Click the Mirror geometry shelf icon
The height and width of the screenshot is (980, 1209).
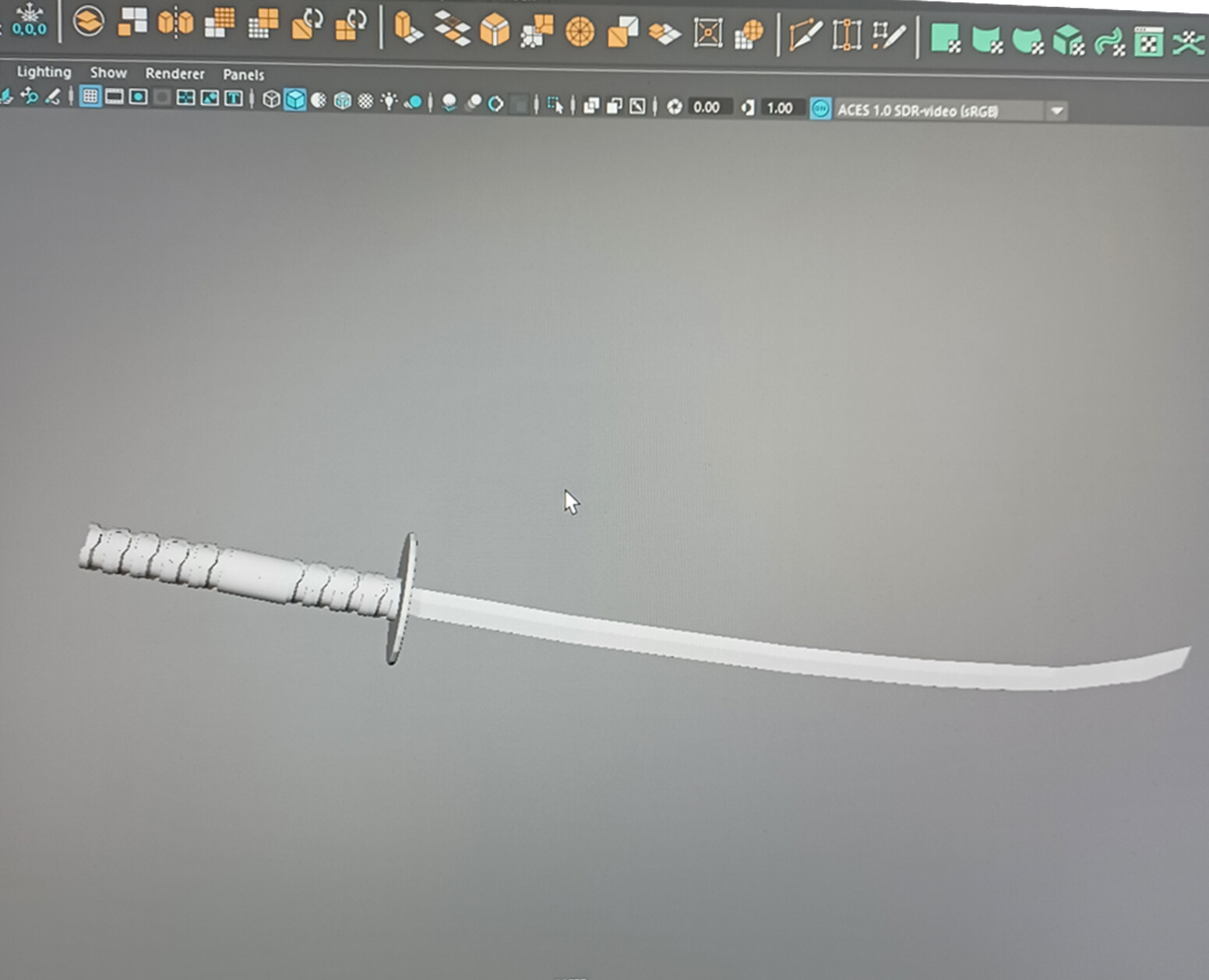pos(176,23)
